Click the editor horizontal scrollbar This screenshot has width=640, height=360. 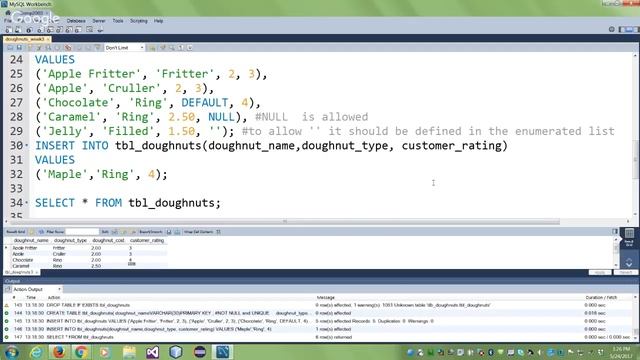pyautogui.click(x=285, y=222)
